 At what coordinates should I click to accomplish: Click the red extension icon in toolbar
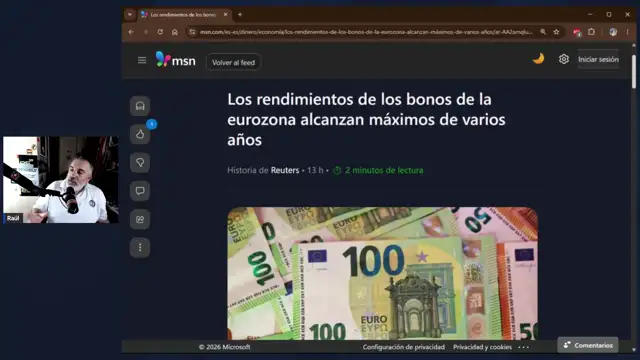coord(577,32)
